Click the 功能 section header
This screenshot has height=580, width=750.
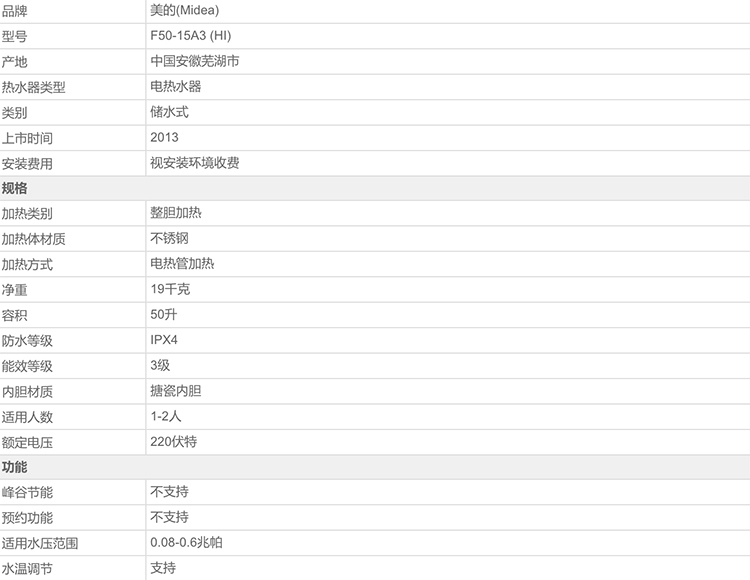pyautogui.click(x=15, y=467)
